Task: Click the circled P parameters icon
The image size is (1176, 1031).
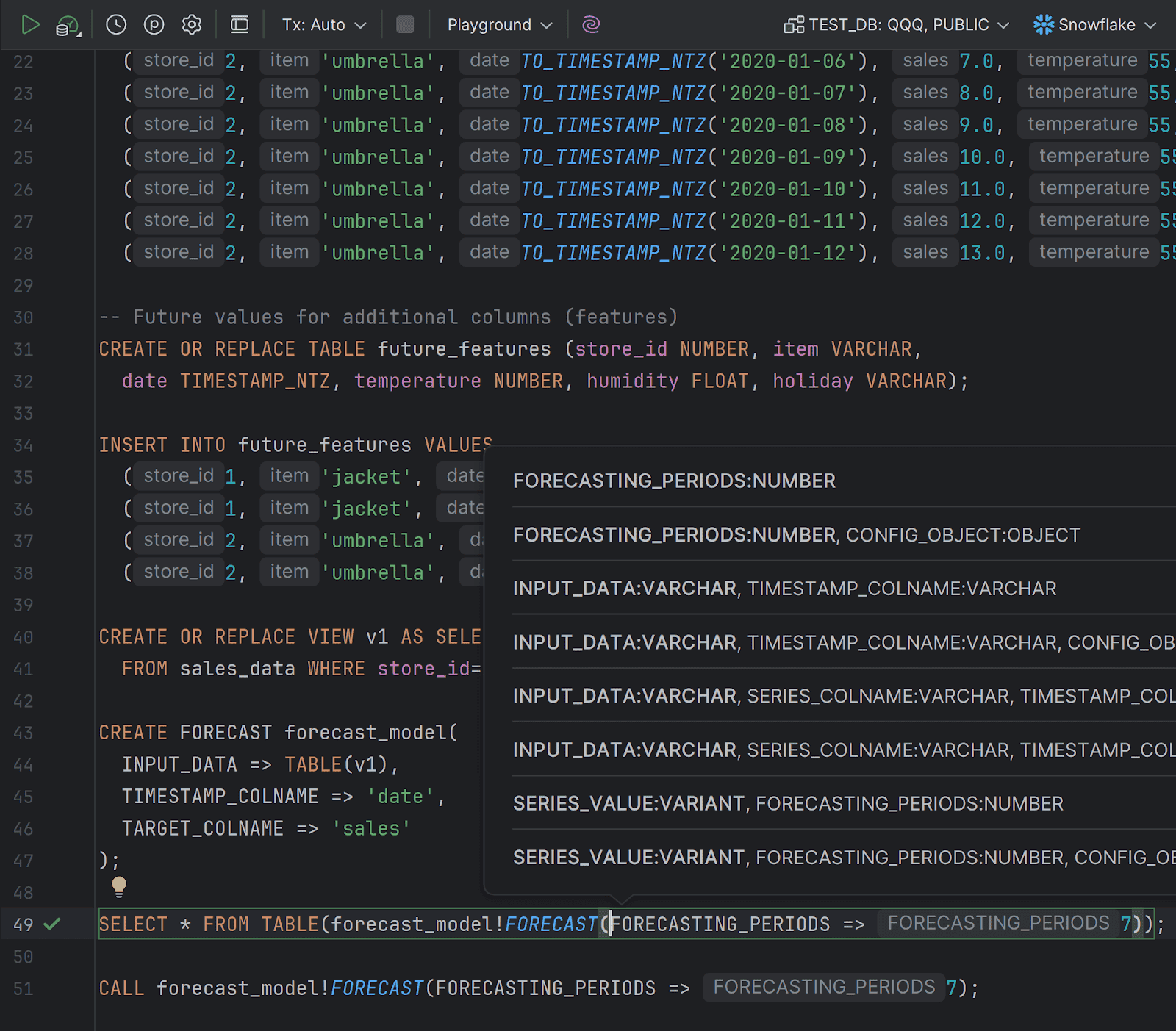Action: click(x=154, y=25)
